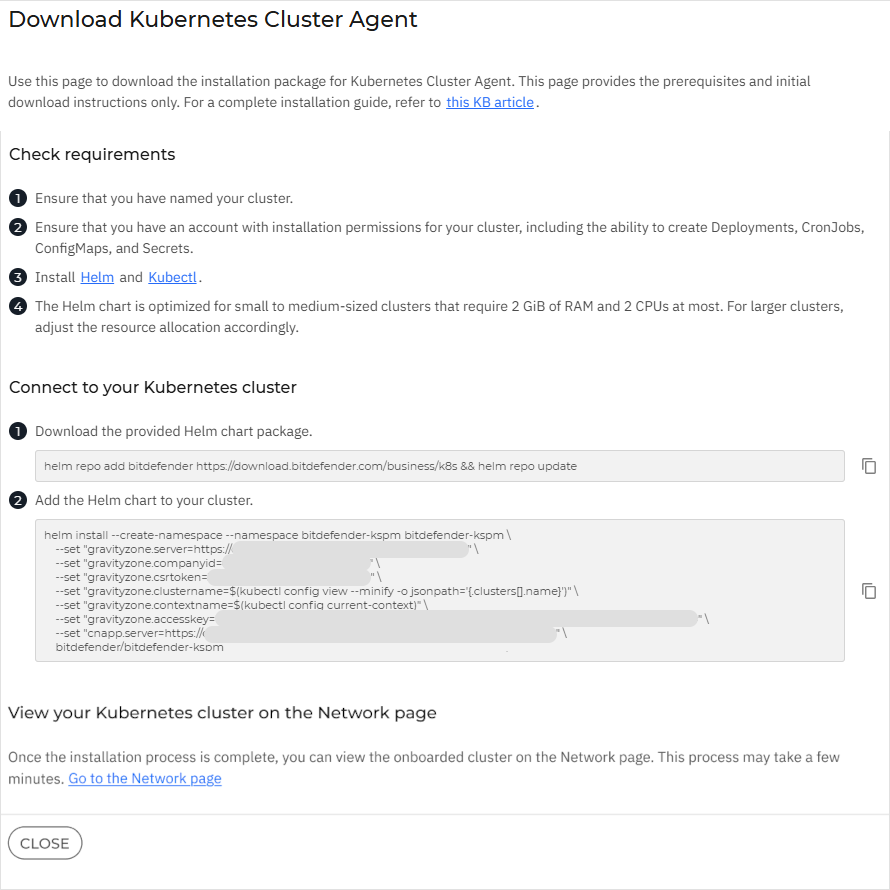Click step 3 badge under Check requirements

click(x=17, y=277)
